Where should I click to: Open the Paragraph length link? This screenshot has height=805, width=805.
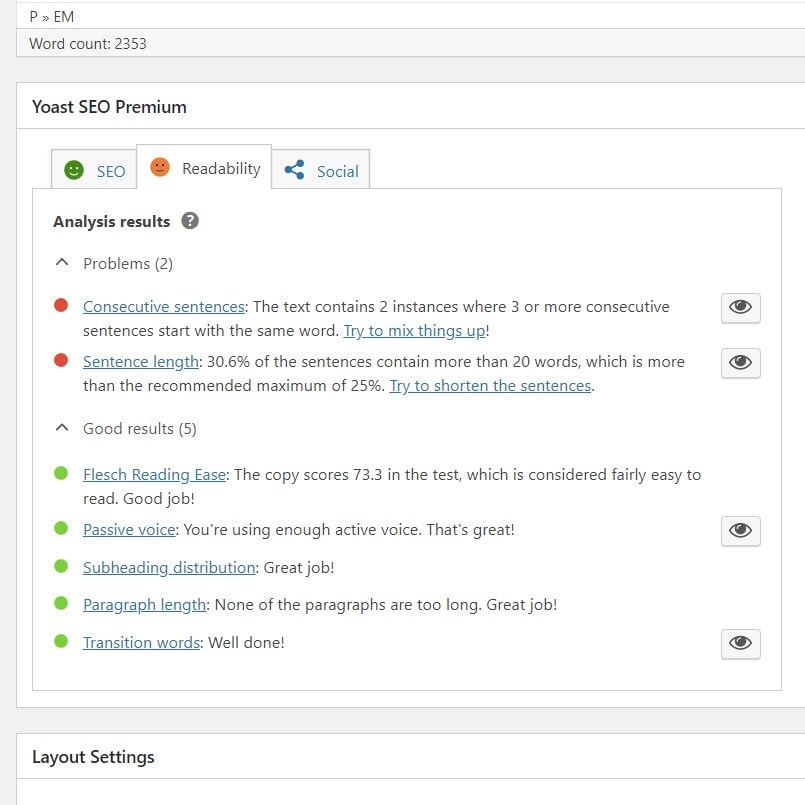[145, 605]
